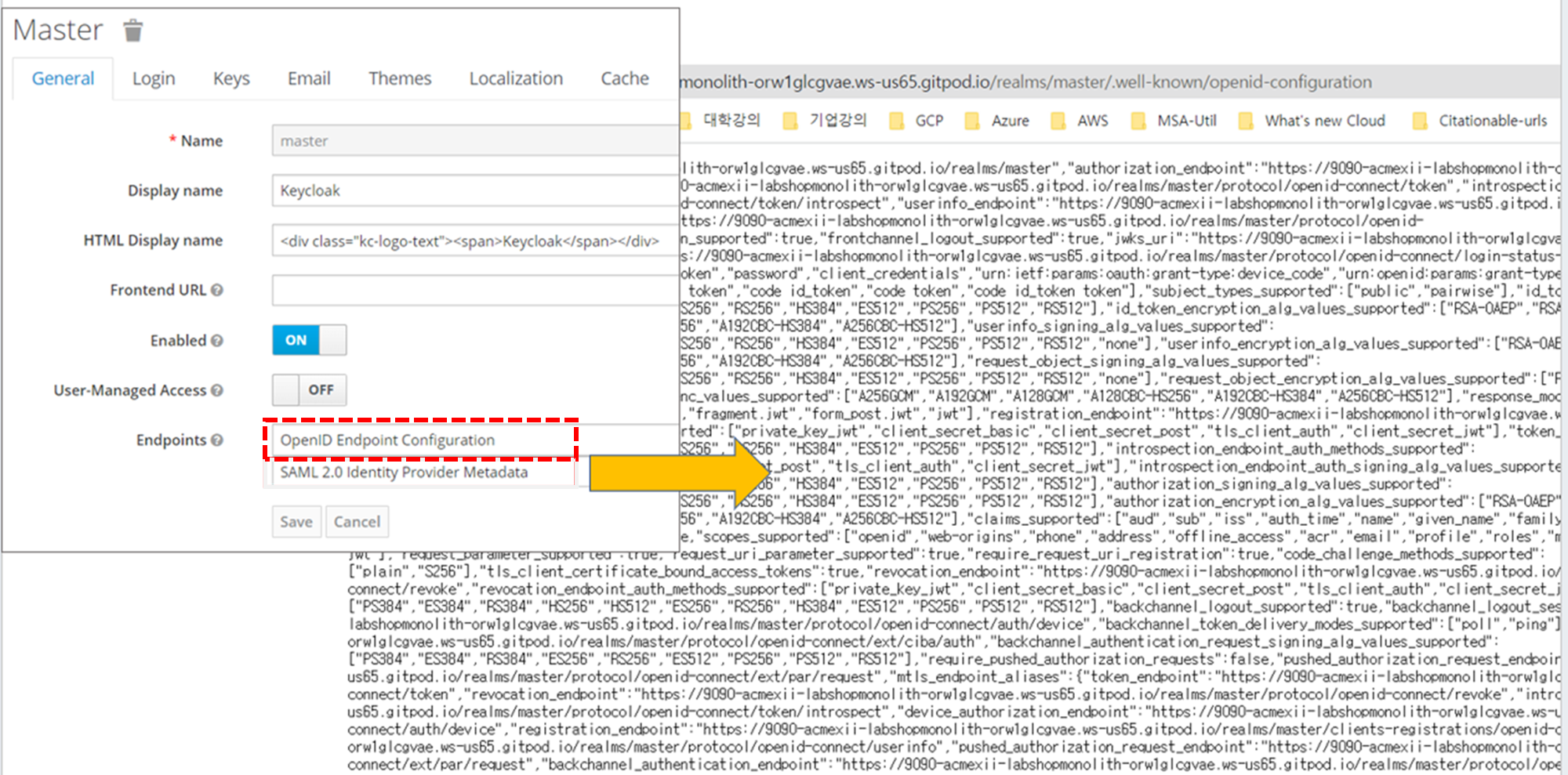The height and width of the screenshot is (775, 1568).
Task: Open What's new Cloud bookmark folder
Action: (1312, 121)
